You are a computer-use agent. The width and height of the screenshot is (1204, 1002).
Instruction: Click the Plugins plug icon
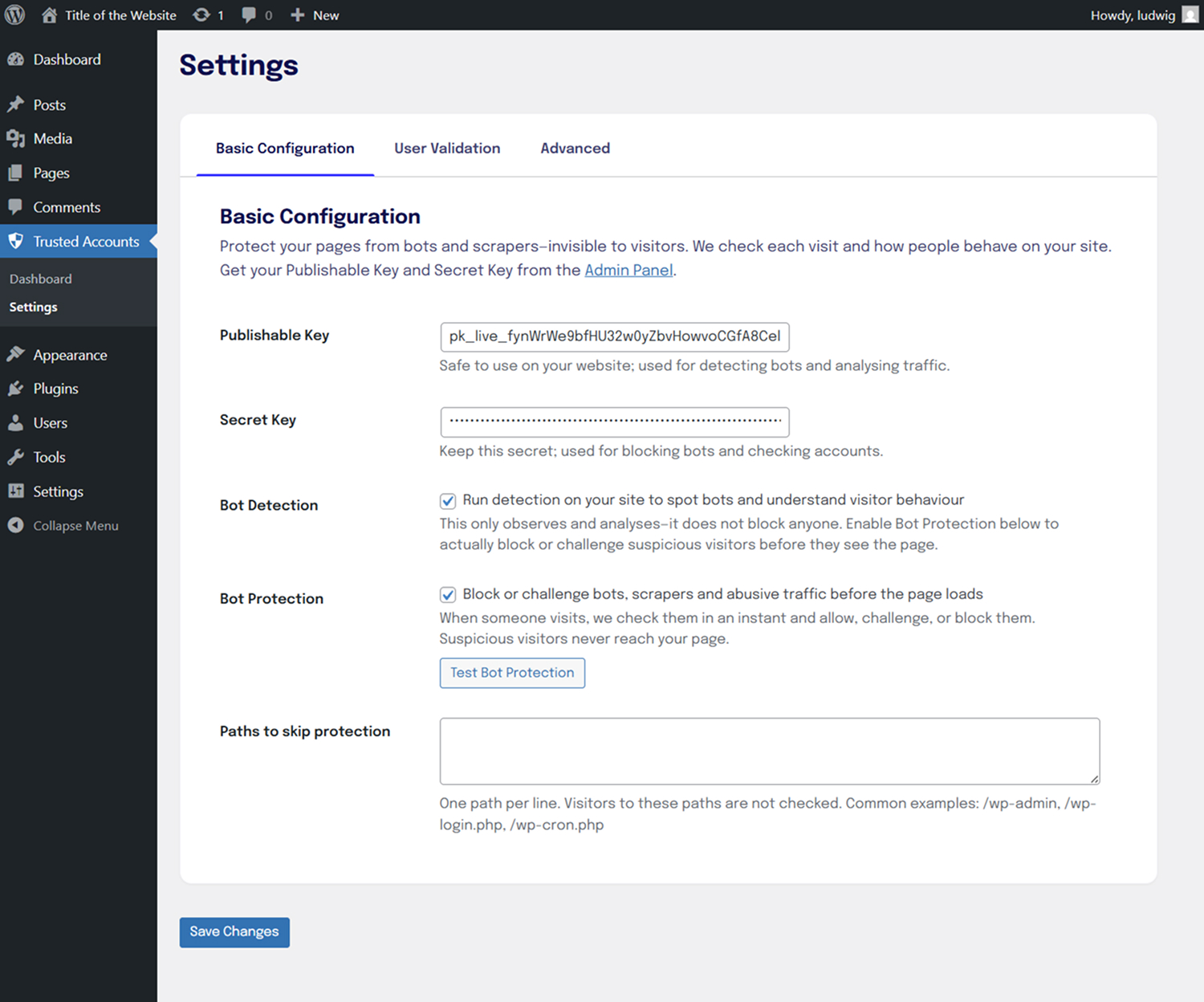point(16,389)
